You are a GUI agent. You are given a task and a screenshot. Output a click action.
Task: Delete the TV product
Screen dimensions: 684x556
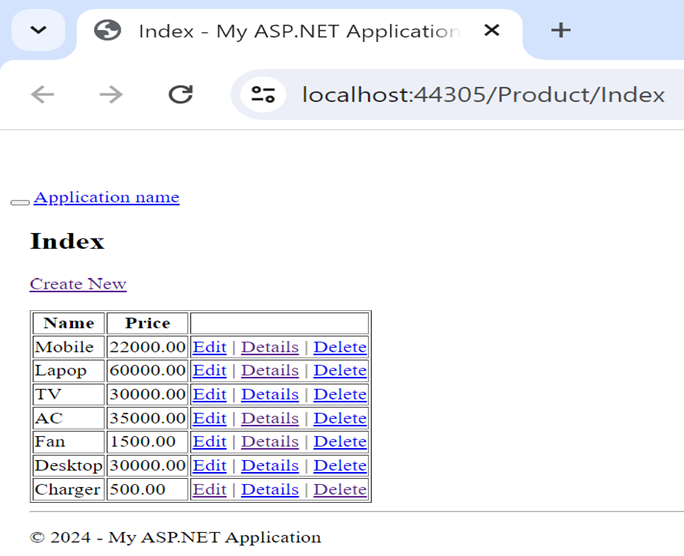(340, 395)
